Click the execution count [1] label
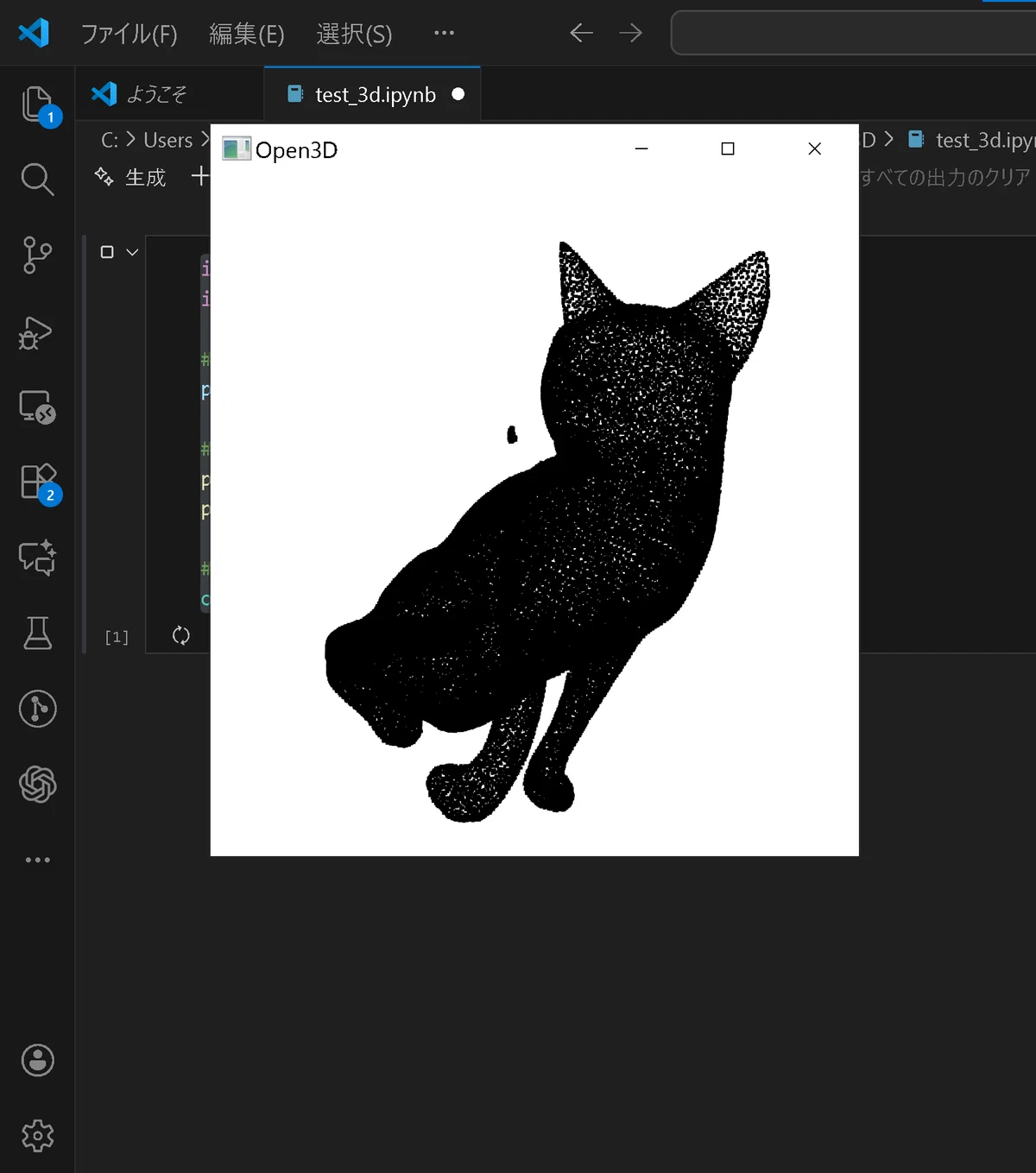 point(117,637)
